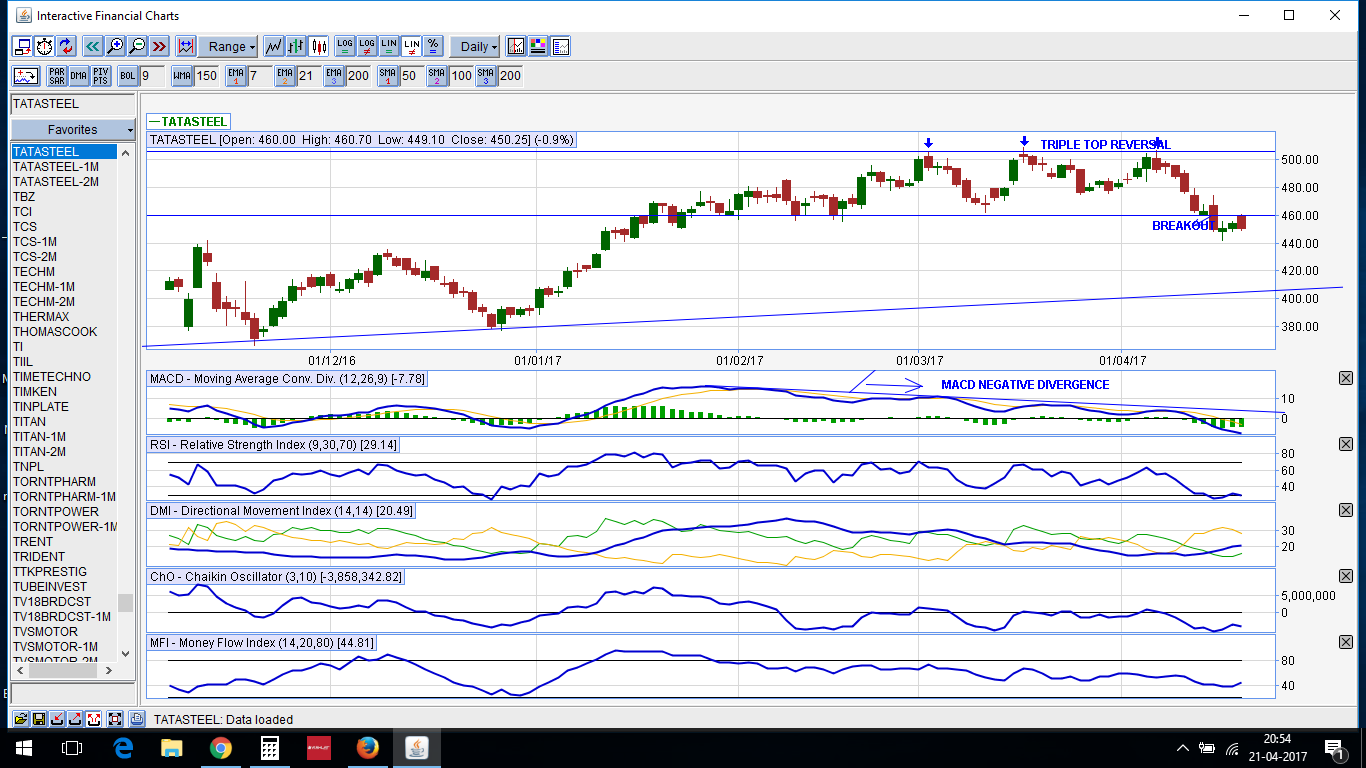Toggle the DMA indicator button
Image resolution: width=1366 pixels, height=768 pixels.
(78, 76)
